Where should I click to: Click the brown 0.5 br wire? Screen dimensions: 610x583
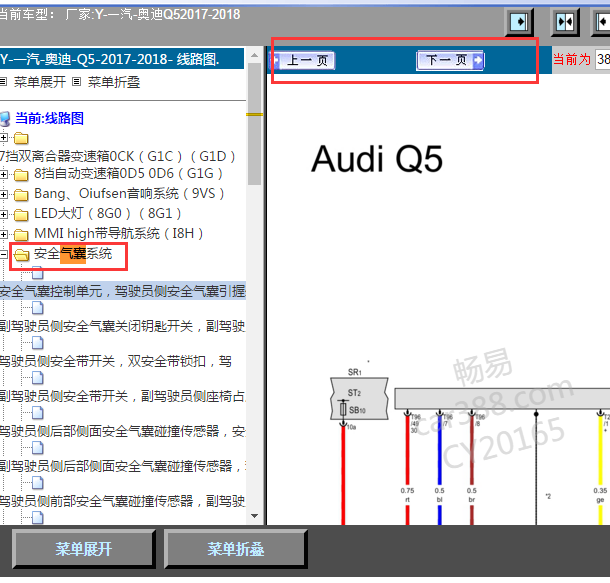472,451
